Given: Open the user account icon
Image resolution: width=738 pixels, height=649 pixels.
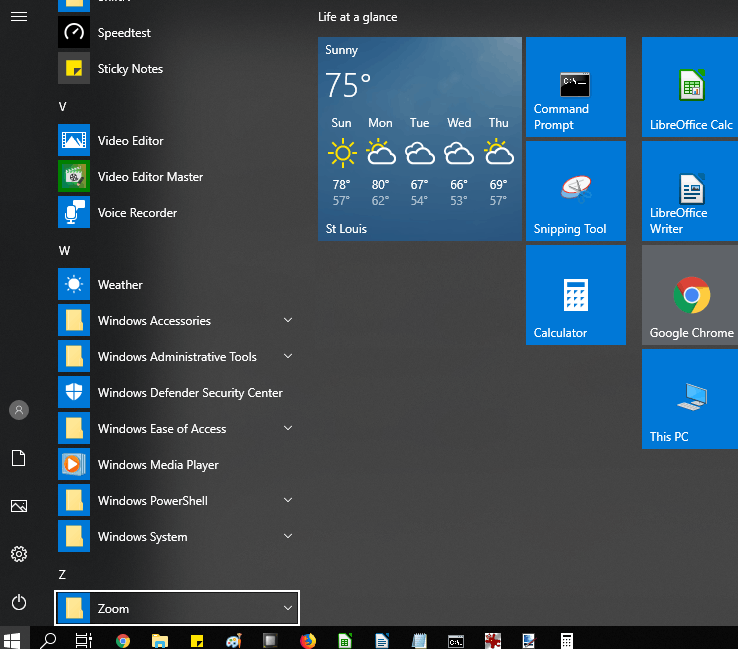Looking at the screenshot, I should 19,410.
